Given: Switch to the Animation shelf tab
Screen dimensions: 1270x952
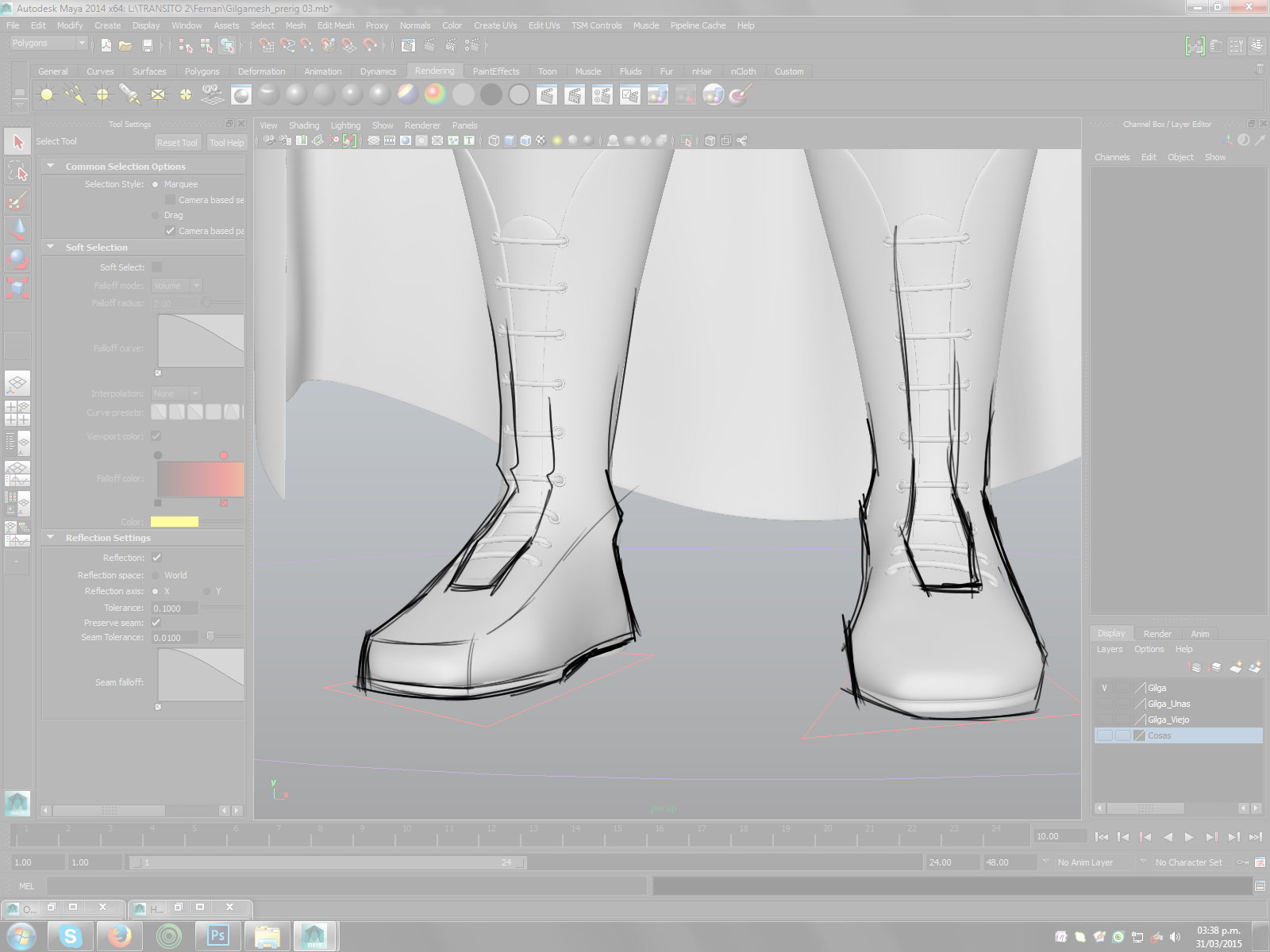Looking at the screenshot, I should pyautogui.click(x=322, y=71).
